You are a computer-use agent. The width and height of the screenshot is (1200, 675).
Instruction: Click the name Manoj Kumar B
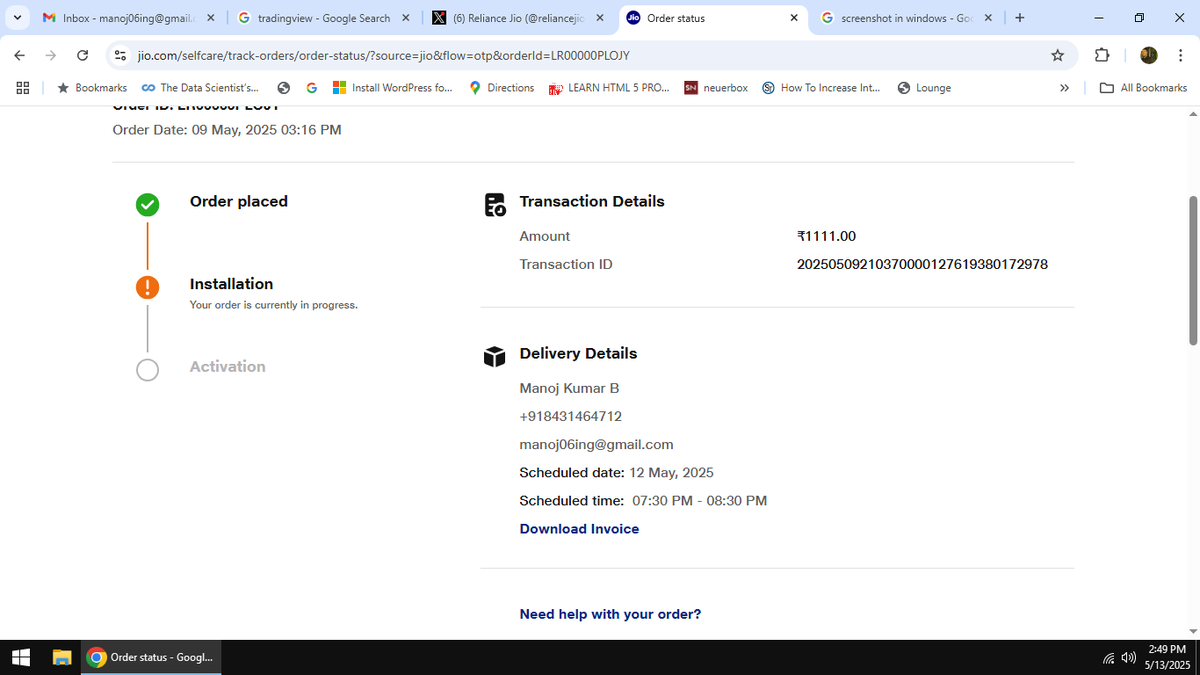click(569, 388)
